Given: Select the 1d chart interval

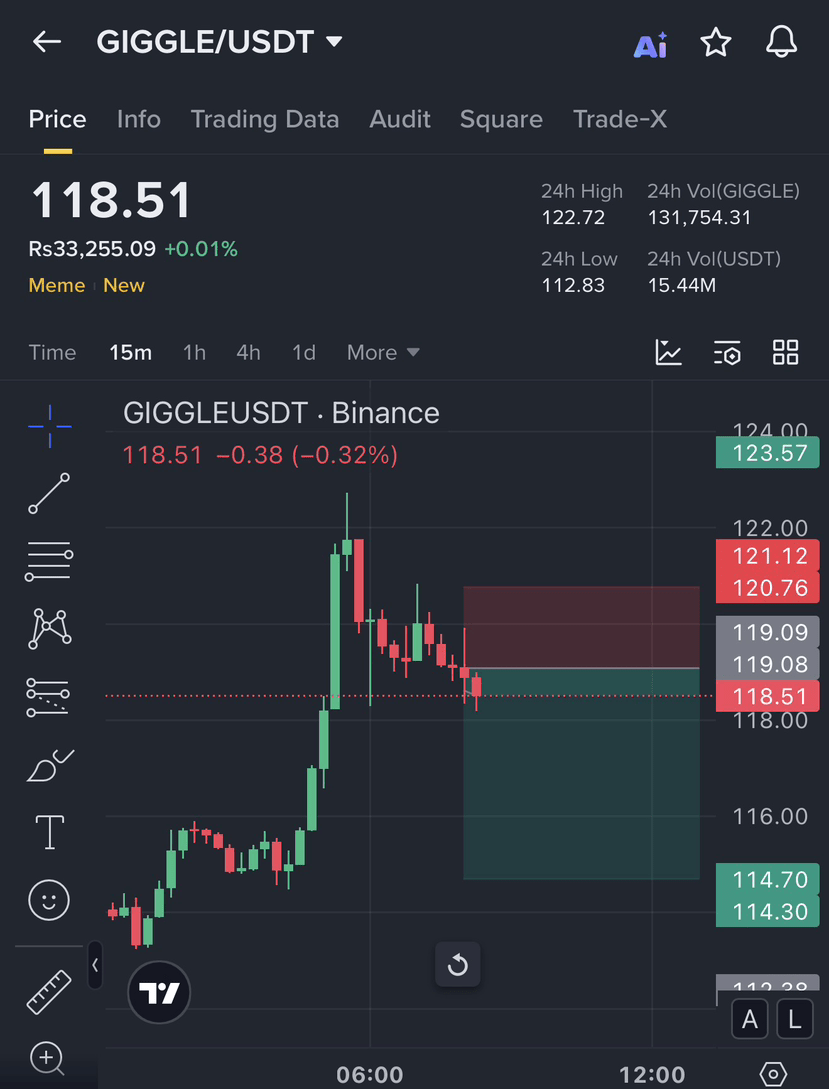Looking at the screenshot, I should coord(304,353).
